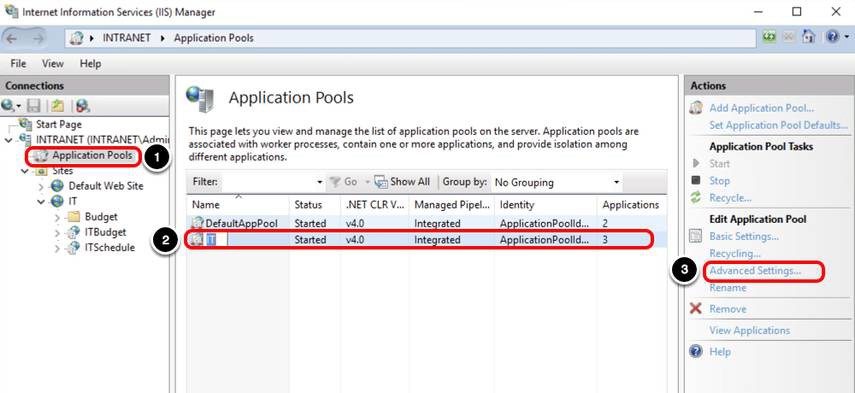Open the File menu
855x393 pixels.
[18, 63]
